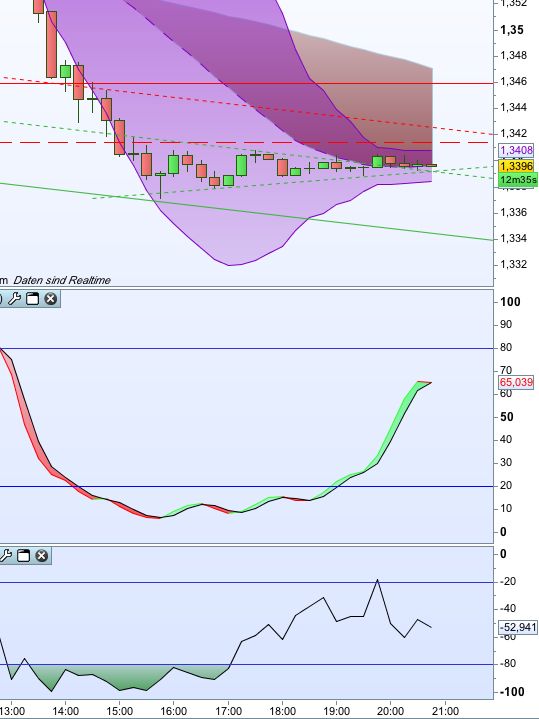Click the 18:00 time axis label

click(282, 711)
